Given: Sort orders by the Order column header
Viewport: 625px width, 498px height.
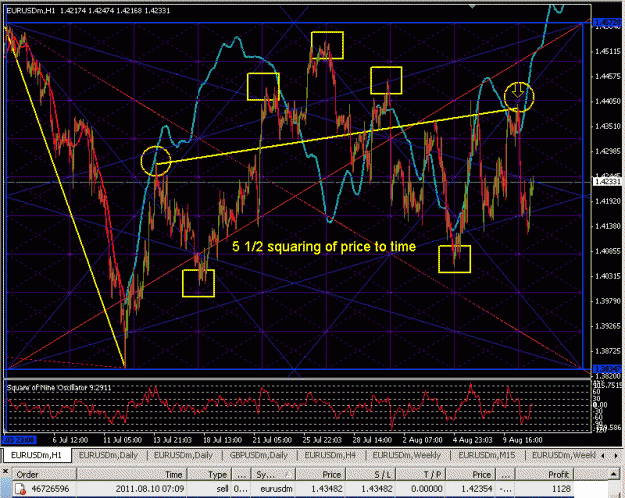Looking at the screenshot, I should coord(44,474).
